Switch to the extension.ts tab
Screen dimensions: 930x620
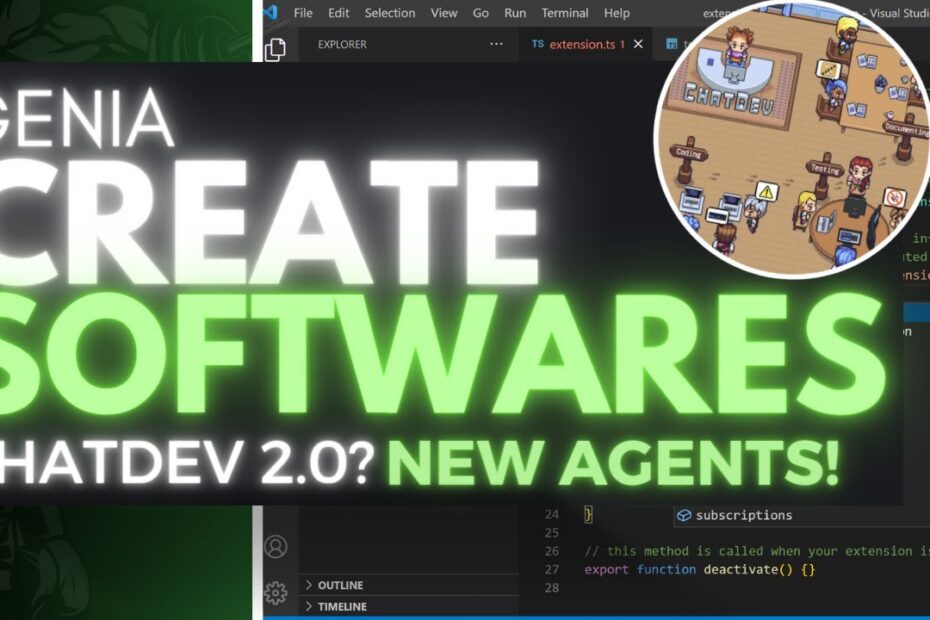point(587,44)
